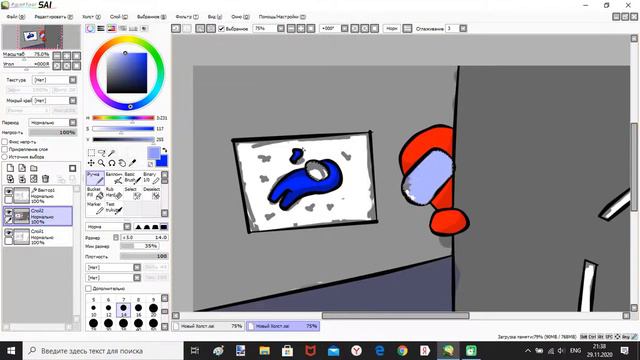Select the Binary 1/0 pen tool
The height and width of the screenshot is (360, 640).
coord(151,178)
